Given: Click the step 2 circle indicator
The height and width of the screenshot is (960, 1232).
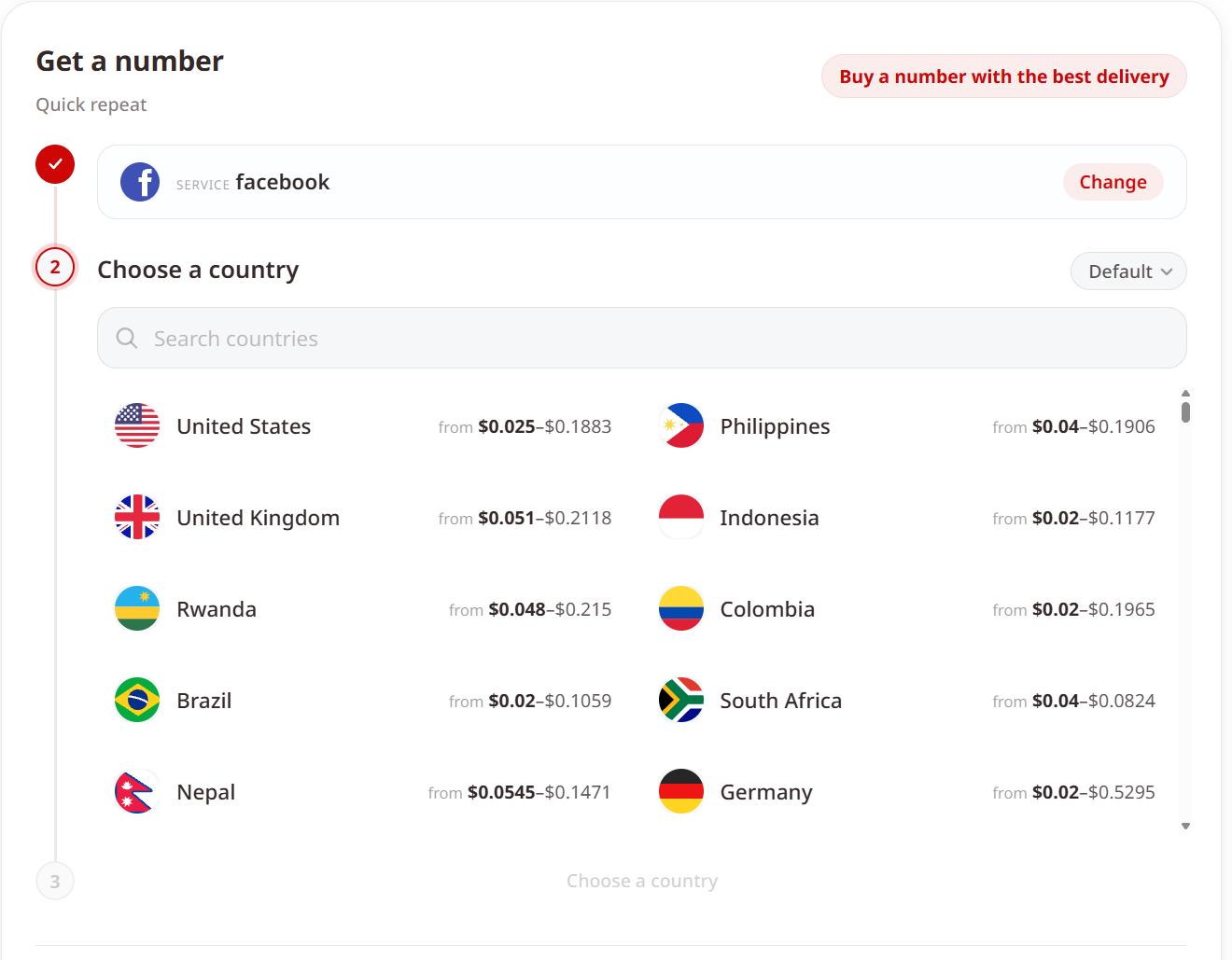Looking at the screenshot, I should (x=55, y=267).
